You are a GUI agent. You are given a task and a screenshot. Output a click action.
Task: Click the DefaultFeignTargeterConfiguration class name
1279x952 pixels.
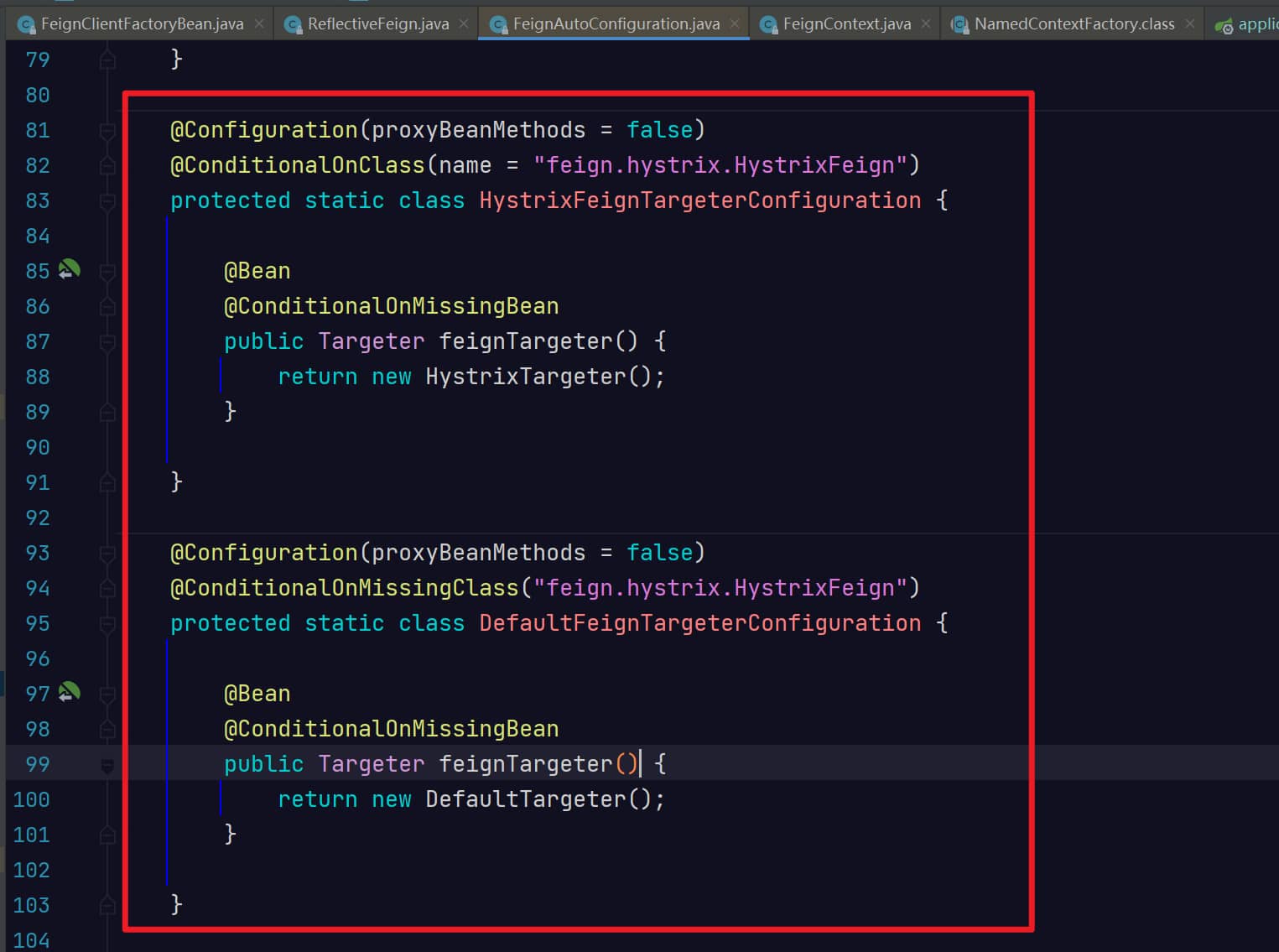[700, 623]
